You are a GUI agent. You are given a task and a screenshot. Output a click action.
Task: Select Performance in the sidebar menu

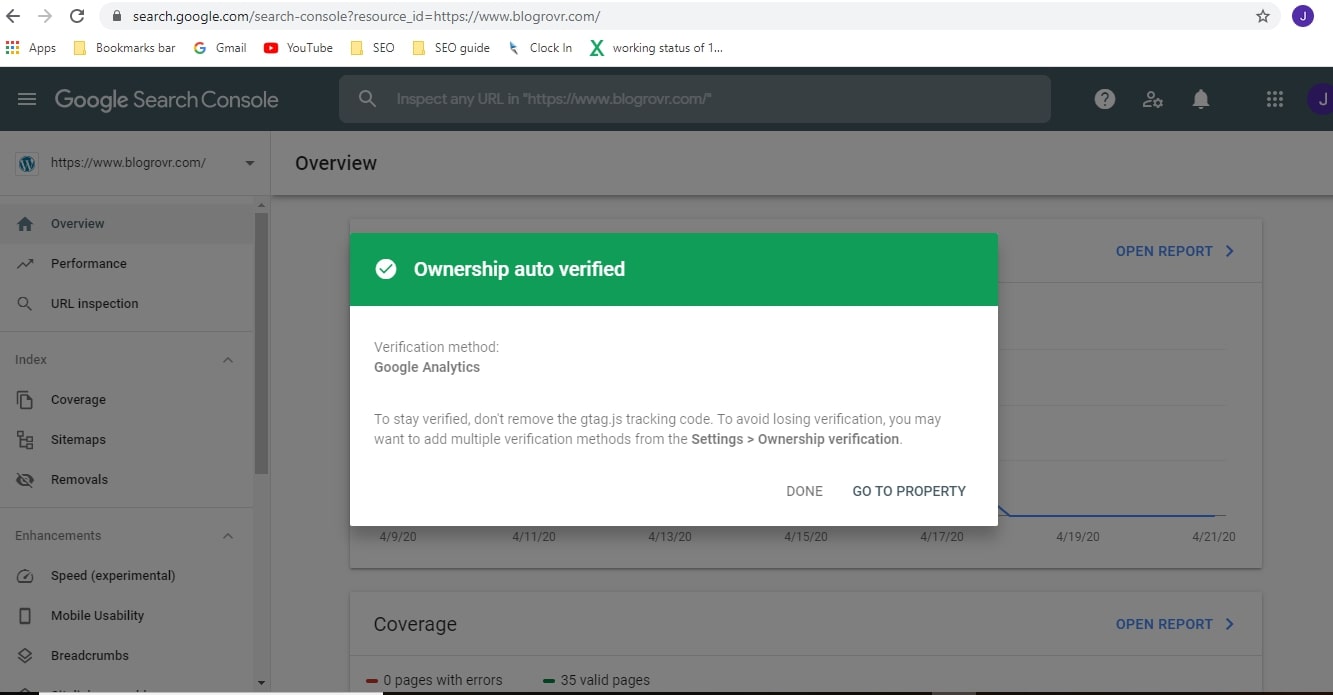click(x=88, y=263)
